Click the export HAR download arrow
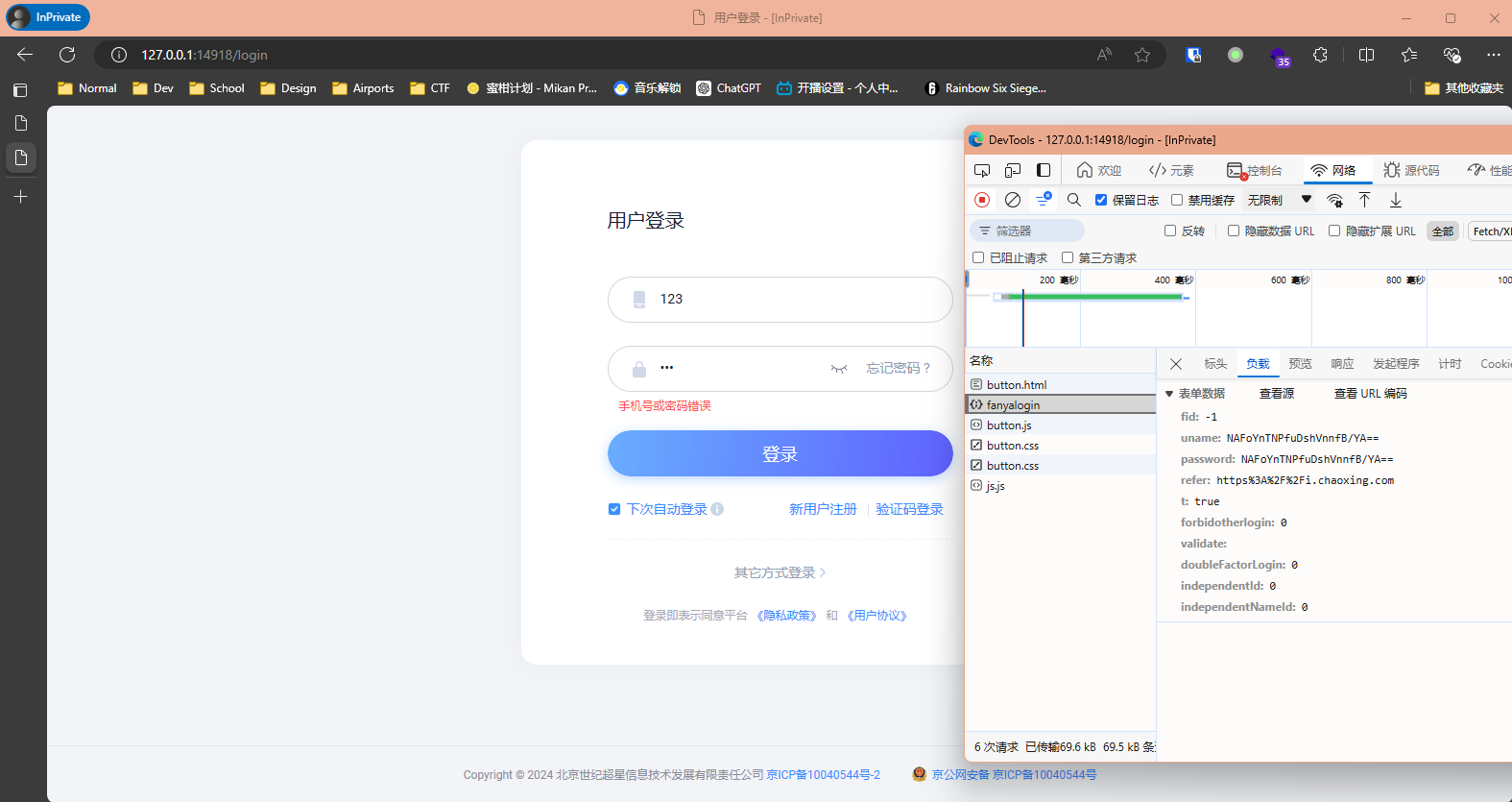The width and height of the screenshot is (1512, 802). point(1395,200)
